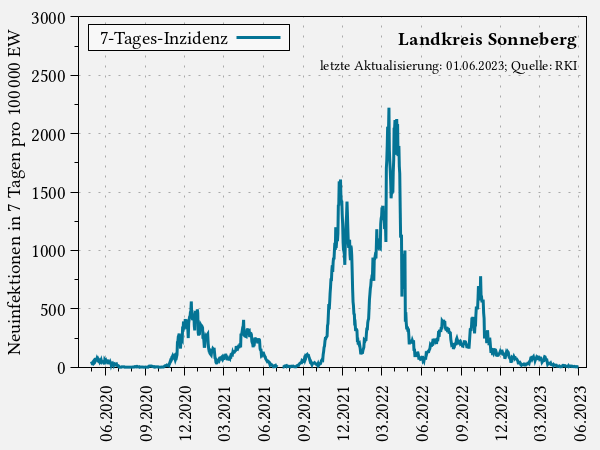Click the curve peak near 1600 in late 2021
Image resolution: width=600 pixels, height=450 pixels.
click(340, 181)
